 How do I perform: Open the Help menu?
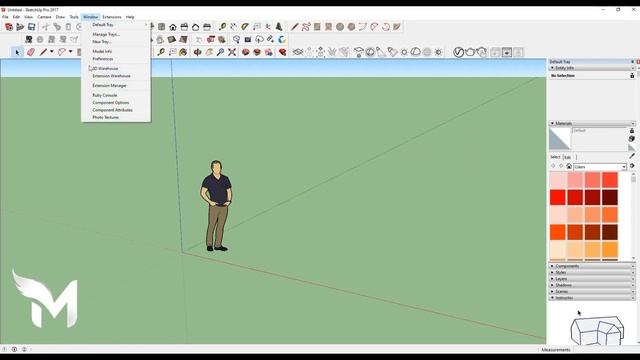130,17
